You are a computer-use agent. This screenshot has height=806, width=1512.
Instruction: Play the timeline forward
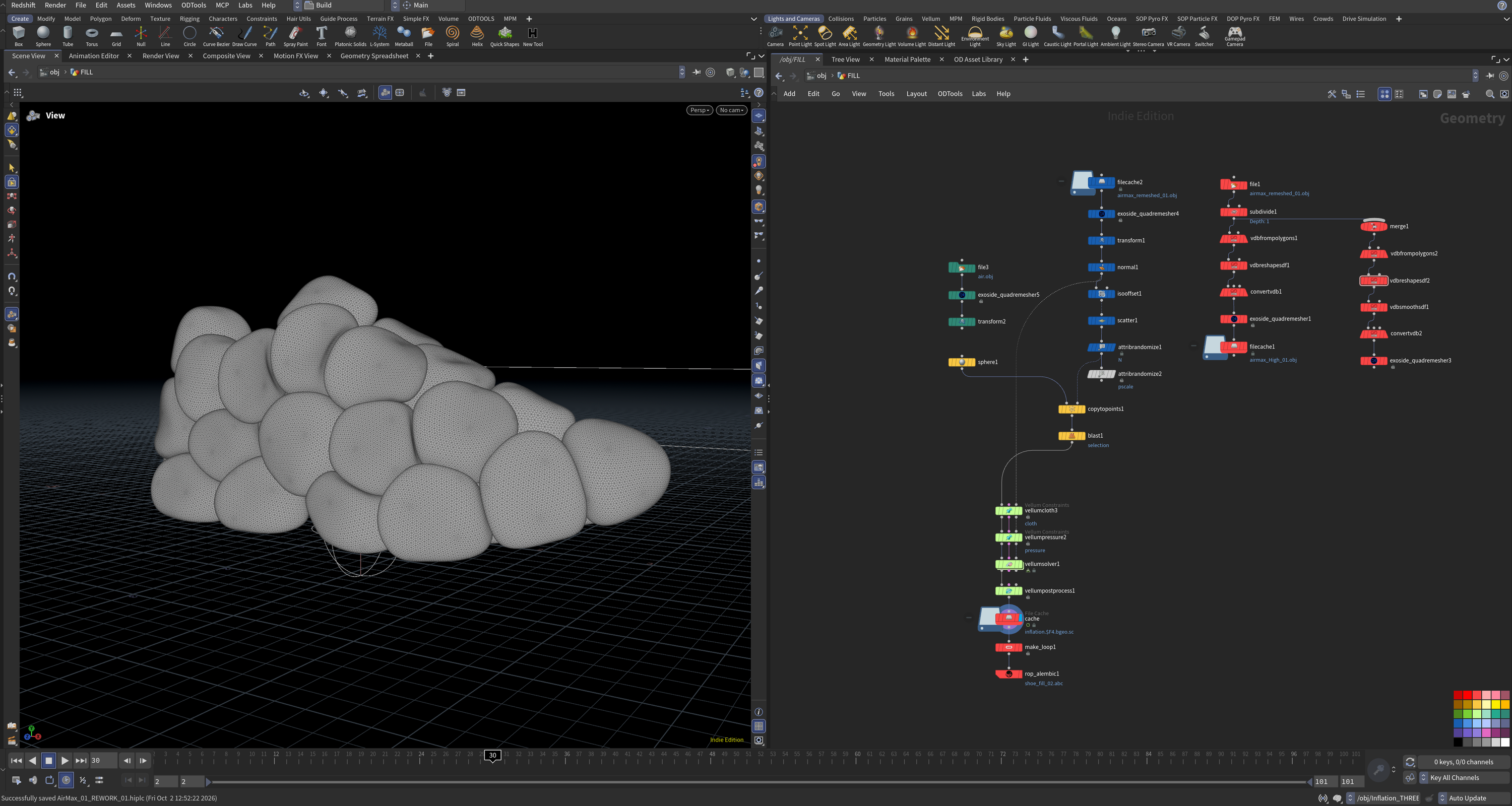click(65, 761)
